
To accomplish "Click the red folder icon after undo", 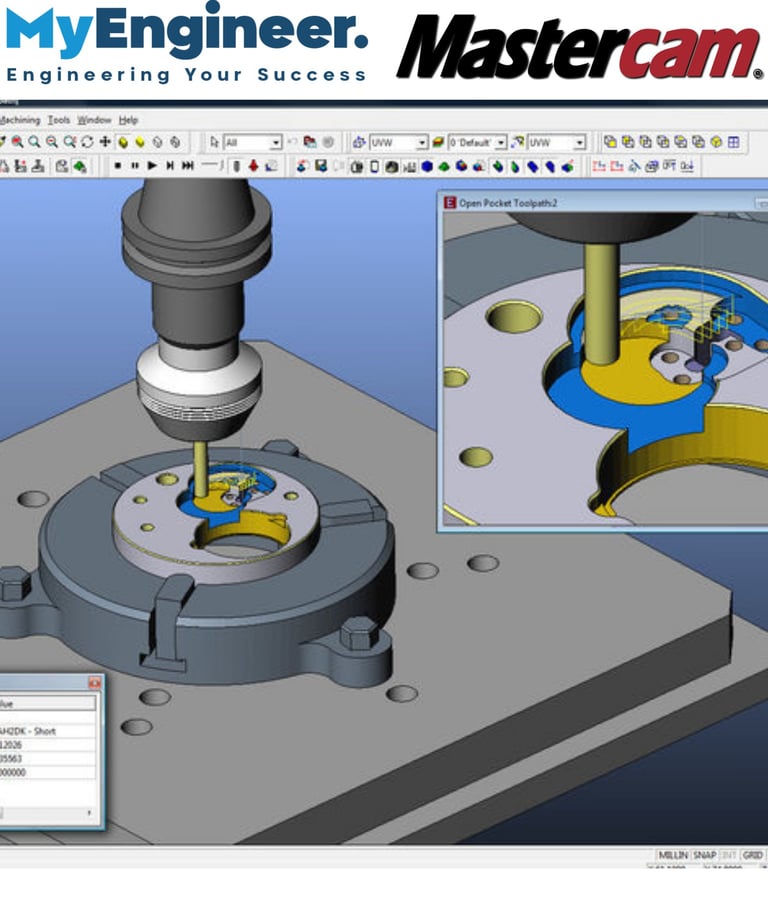I will coord(310,142).
